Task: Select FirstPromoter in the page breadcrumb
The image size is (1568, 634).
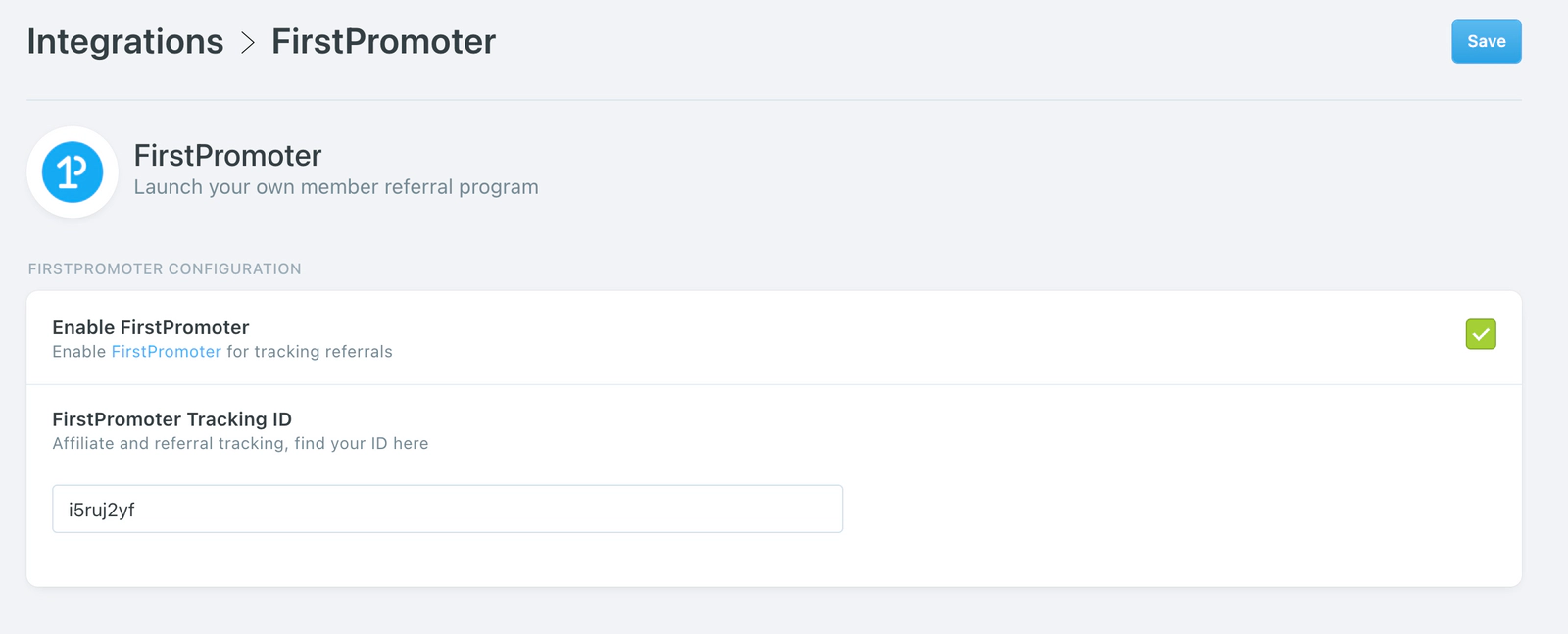Action: 383,41
